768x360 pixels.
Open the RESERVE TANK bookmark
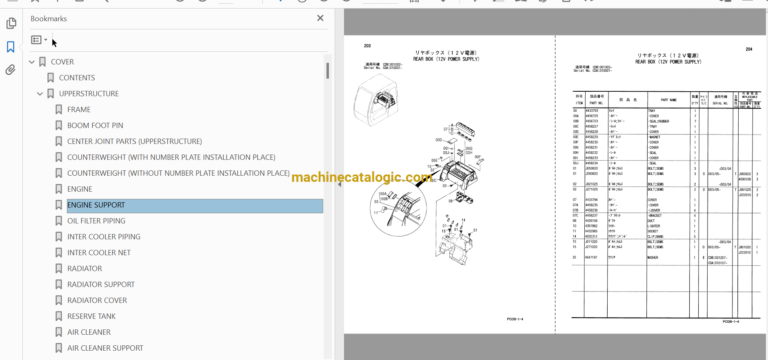(92, 316)
